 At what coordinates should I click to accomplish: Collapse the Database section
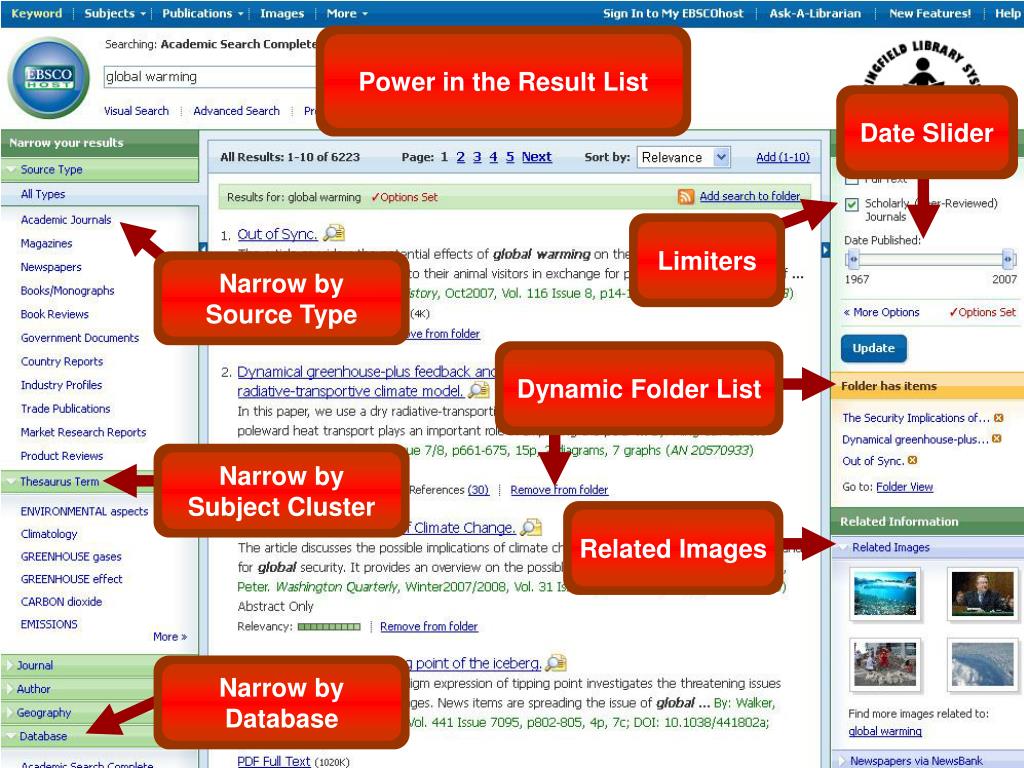[x=11, y=736]
